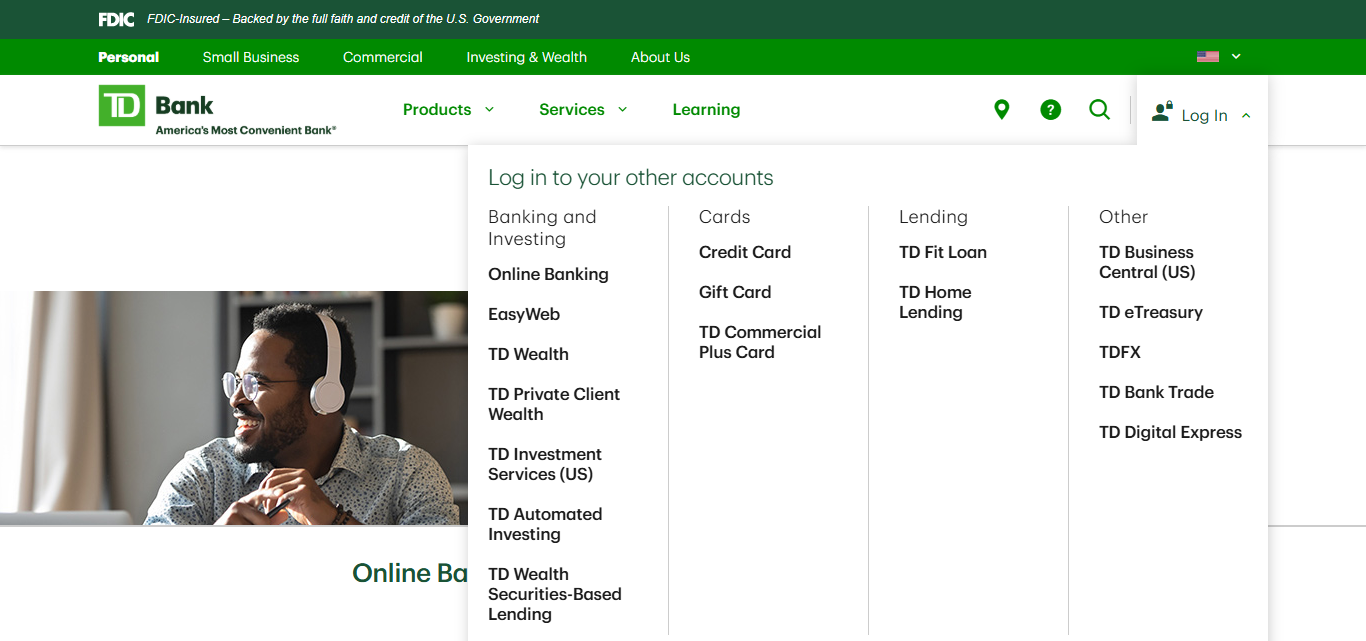Expand the Products dropdown
Image resolution: width=1366 pixels, height=641 pixels.
click(x=448, y=110)
